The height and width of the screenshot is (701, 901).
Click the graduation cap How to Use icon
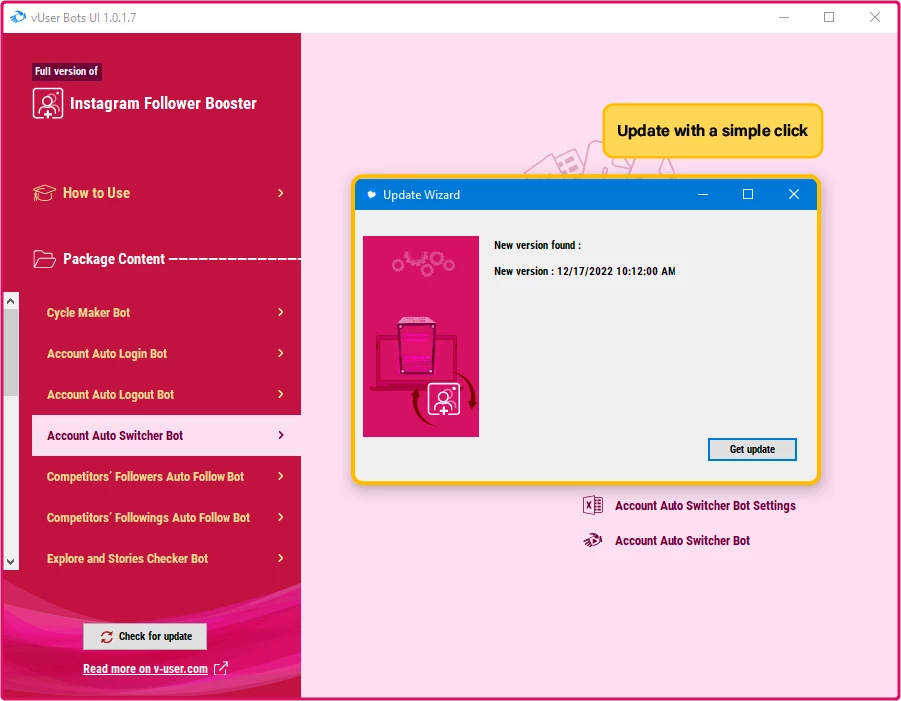click(x=44, y=193)
